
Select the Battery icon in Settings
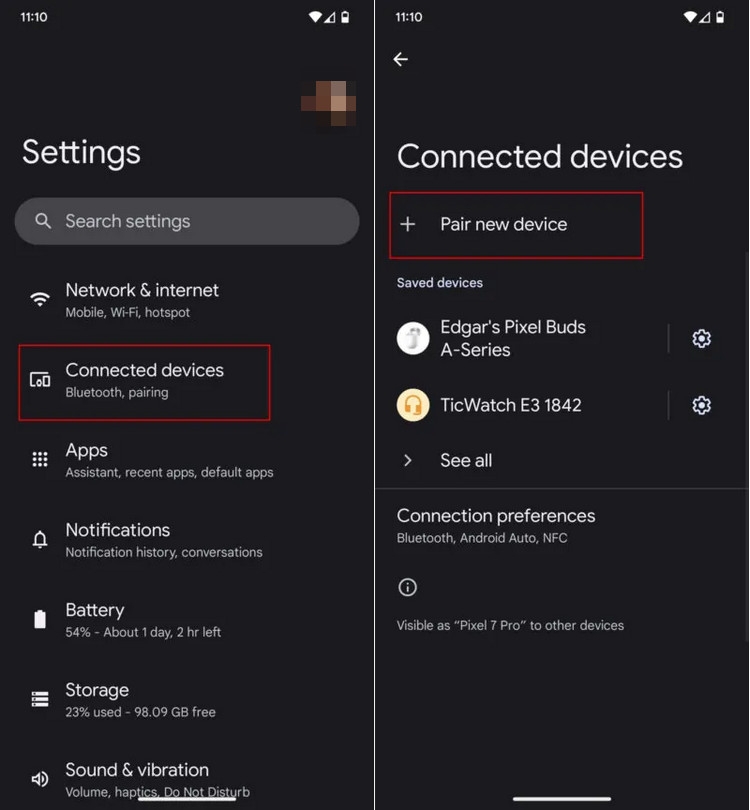tap(39, 619)
